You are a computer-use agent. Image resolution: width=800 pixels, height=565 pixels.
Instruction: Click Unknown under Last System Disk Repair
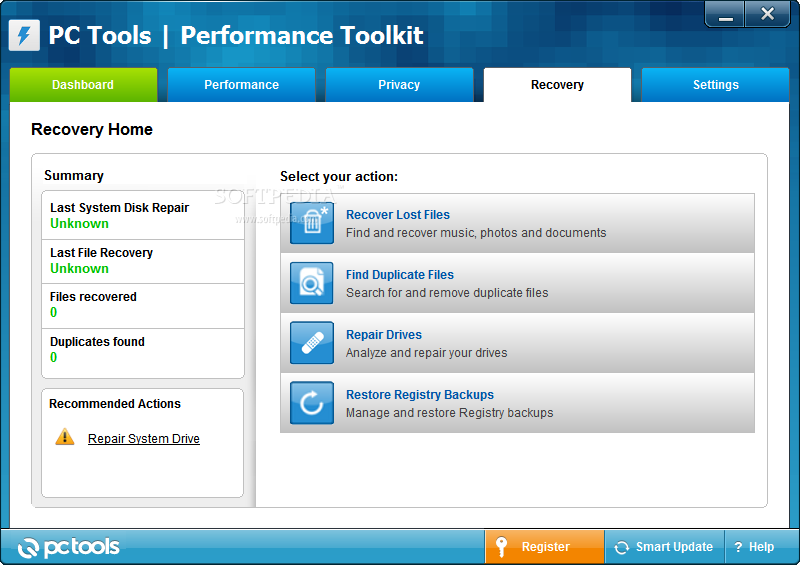tap(79, 224)
